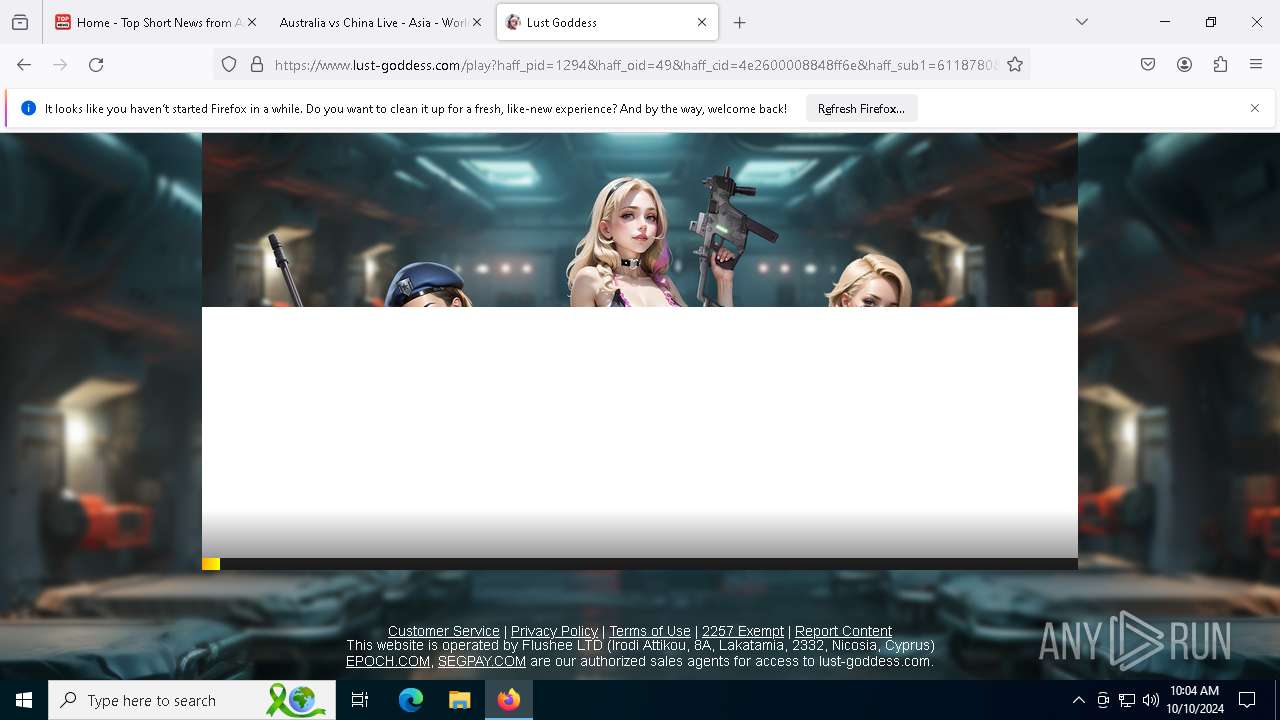This screenshot has width=1280, height=720.
Task: Open volume control tray icon
Action: point(1151,700)
